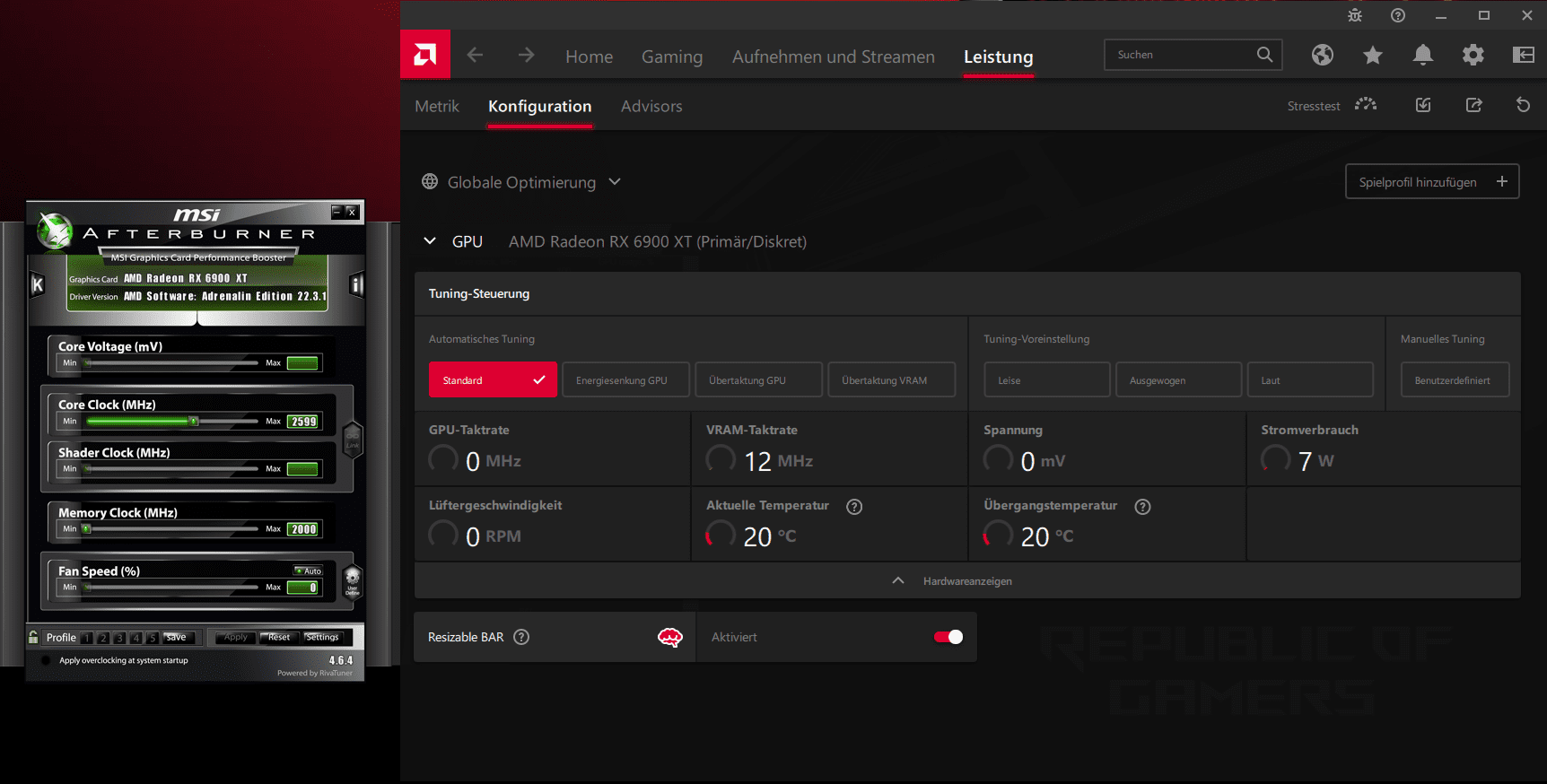Click Reset in MSI Afterburner
This screenshot has height=784, width=1547.
point(278,637)
